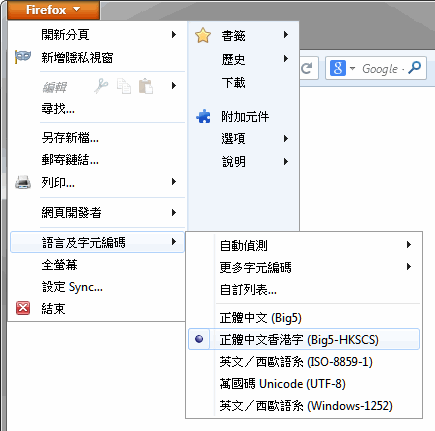Open the Firefox dropdown menu button
Viewport: 435px width, 431px height.
[53, 10]
